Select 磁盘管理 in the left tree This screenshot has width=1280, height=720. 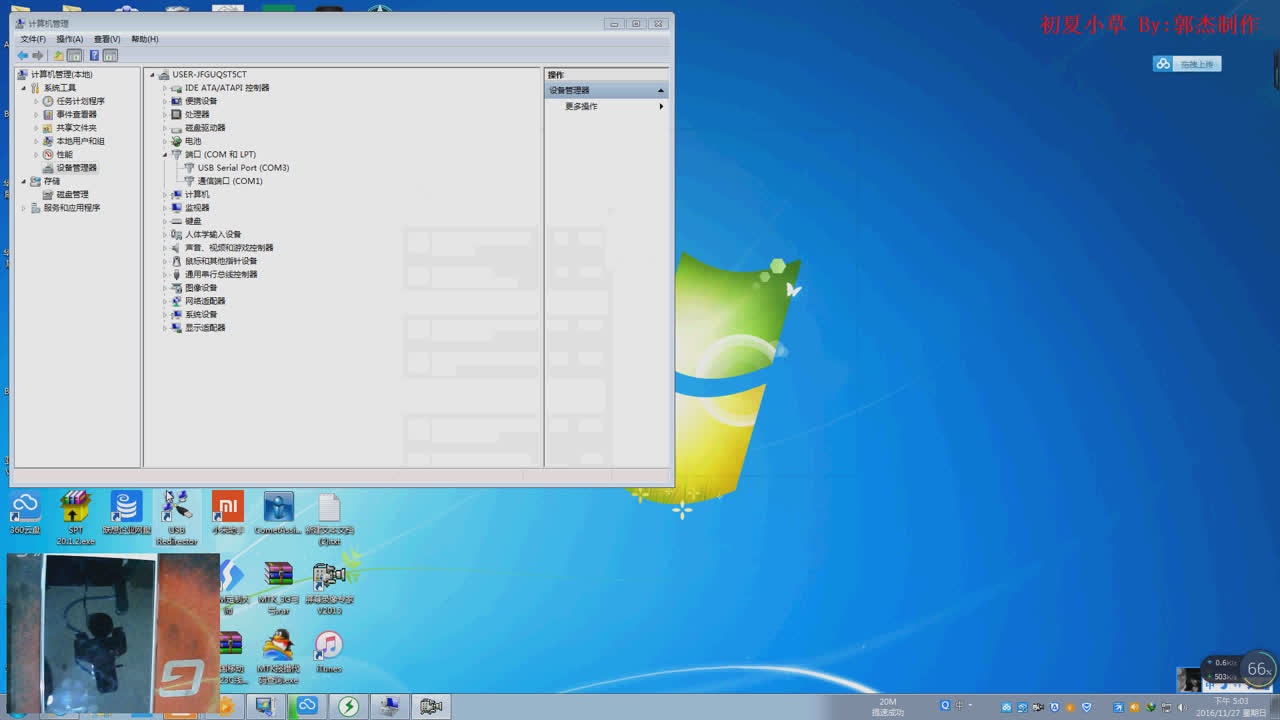(x=72, y=194)
